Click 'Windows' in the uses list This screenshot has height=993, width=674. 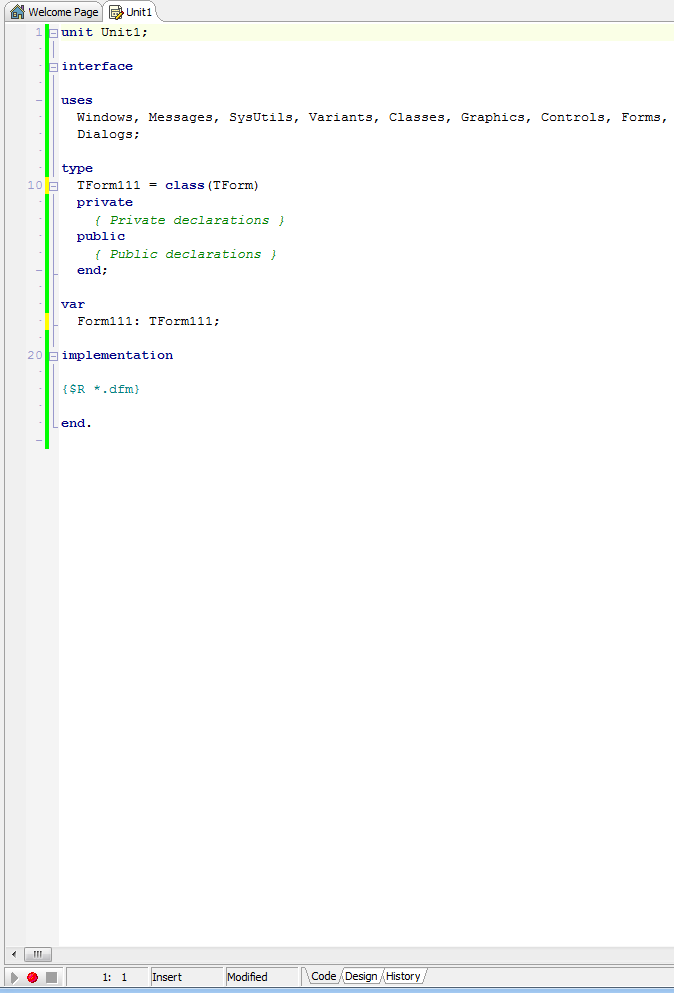pyautogui.click(x=105, y=117)
